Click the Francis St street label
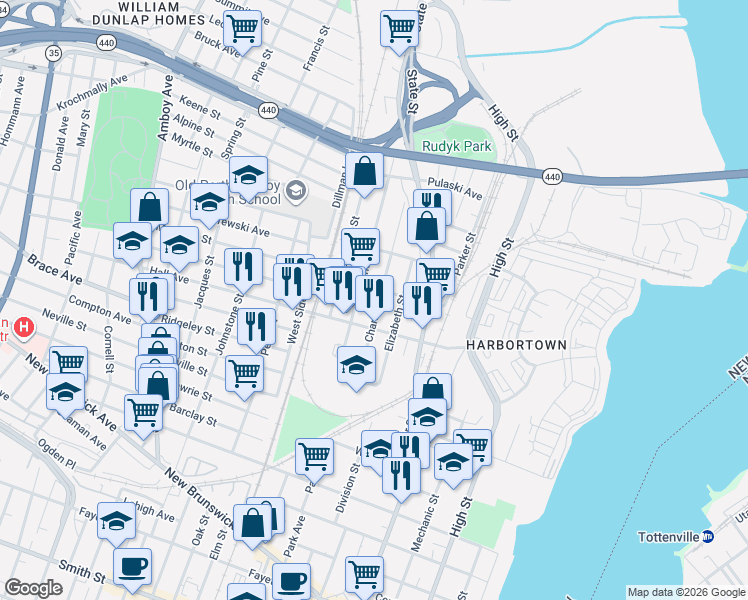Viewport: 748px width, 600px height. click(x=316, y=49)
